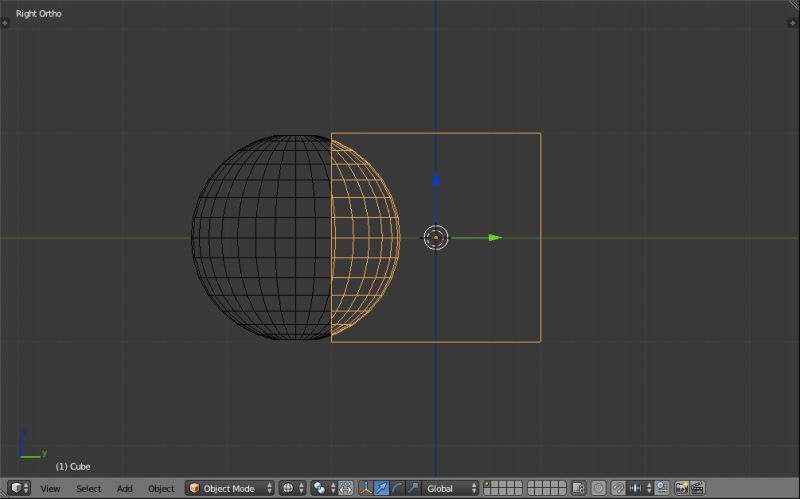The height and width of the screenshot is (499, 800).
Task: Open the Global transform orientation dropdown
Action: tap(451, 488)
